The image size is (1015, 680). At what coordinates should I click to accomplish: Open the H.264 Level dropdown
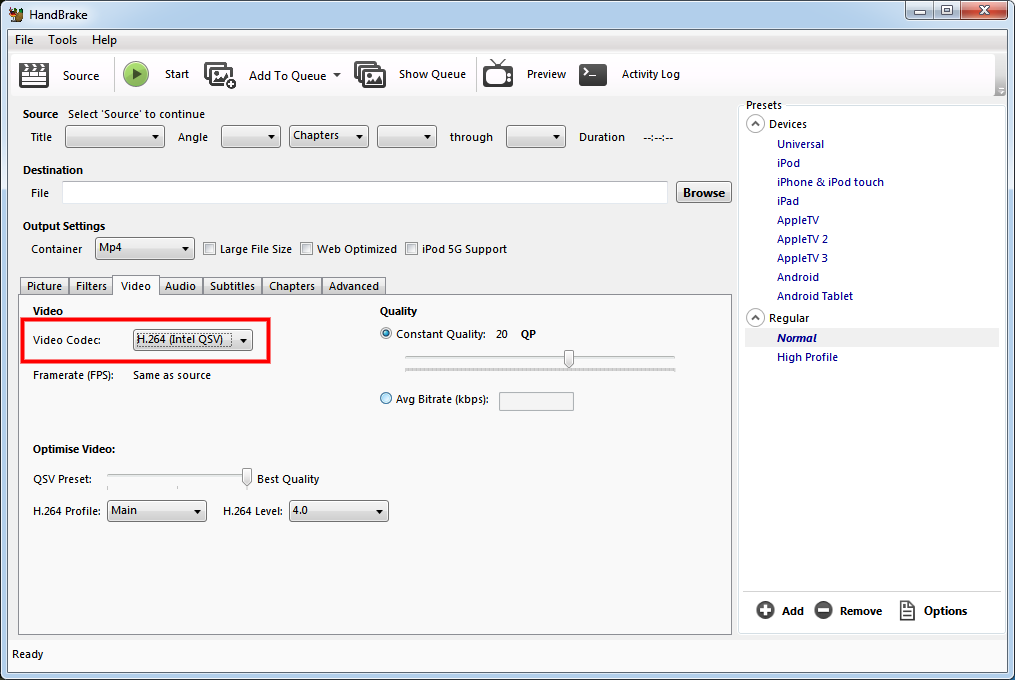point(339,511)
